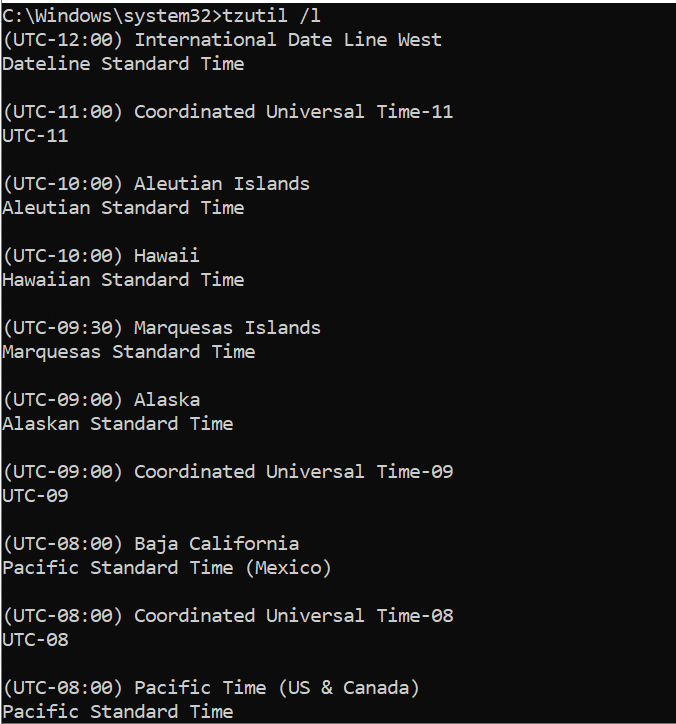Click Coordinated Universal Time-09 line
676x724 pixels.
pos(228,472)
